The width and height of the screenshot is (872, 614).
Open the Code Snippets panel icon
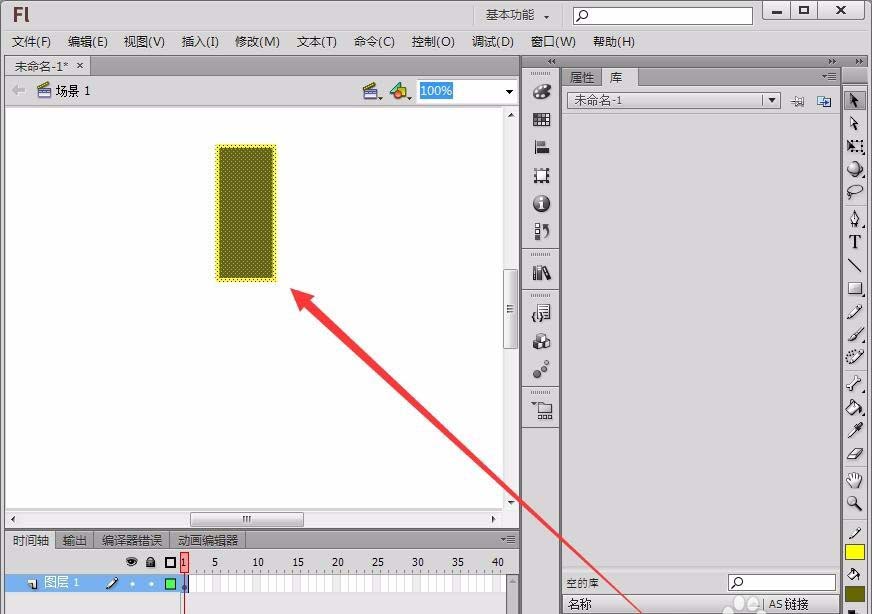(x=541, y=314)
